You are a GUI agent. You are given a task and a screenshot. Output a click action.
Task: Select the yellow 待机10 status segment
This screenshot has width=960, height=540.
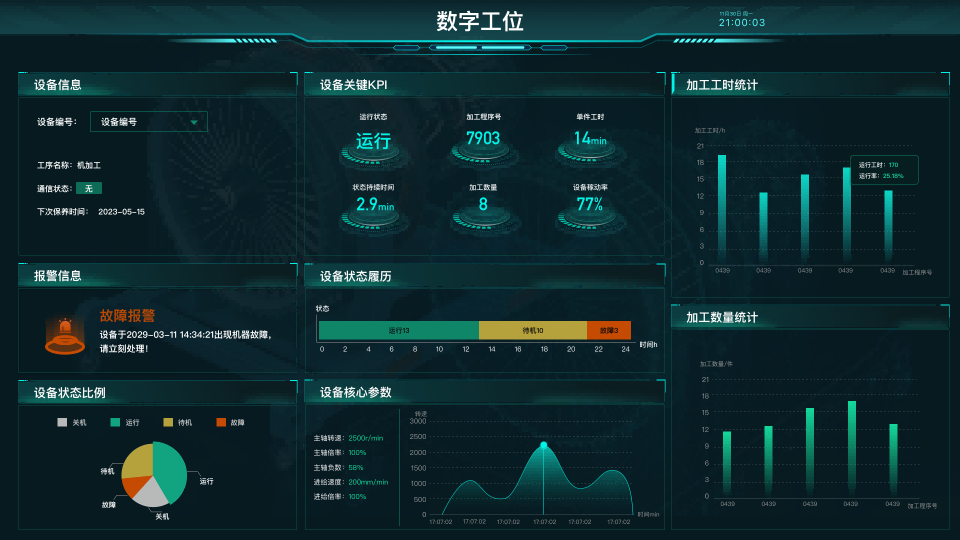(x=532, y=330)
